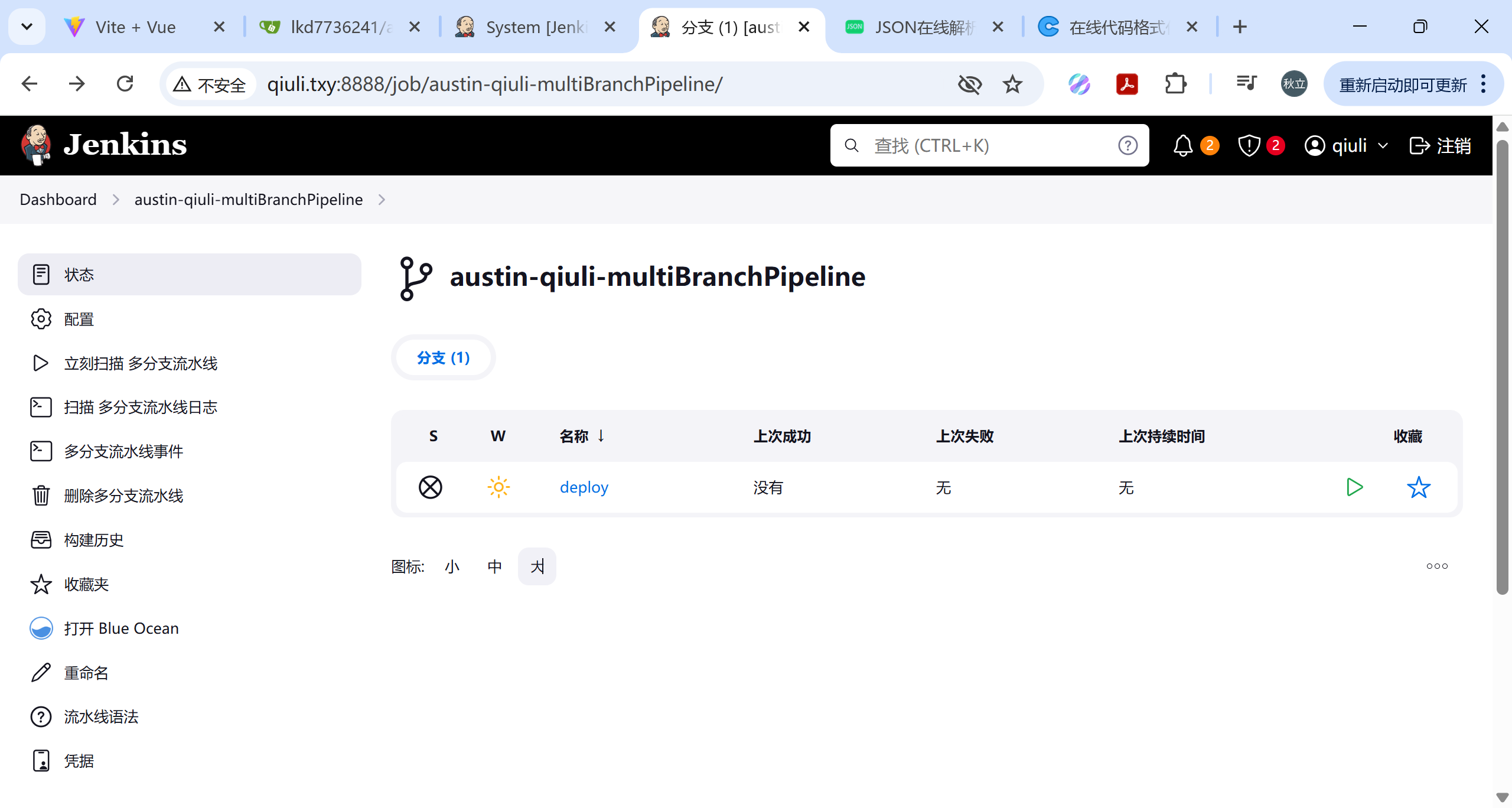Sort table by 名称 column header
1512x808 pixels.
click(x=573, y=436)
